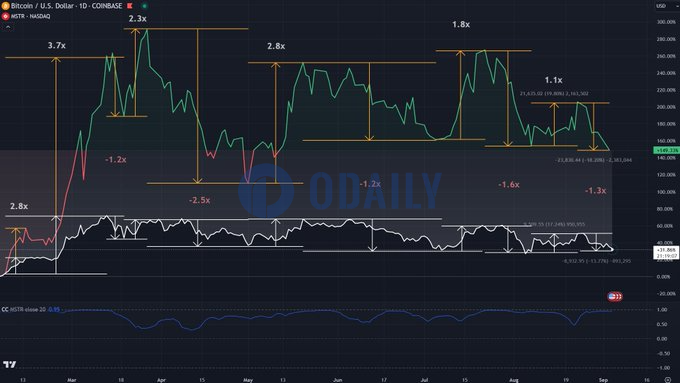Click the May label on time axis

click(x=248, y=380)
